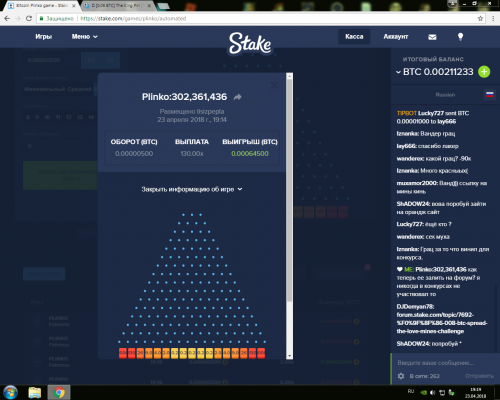Click Отправить to send chat message
This screenshot has height=400, width=500.
tap(479, 376)
